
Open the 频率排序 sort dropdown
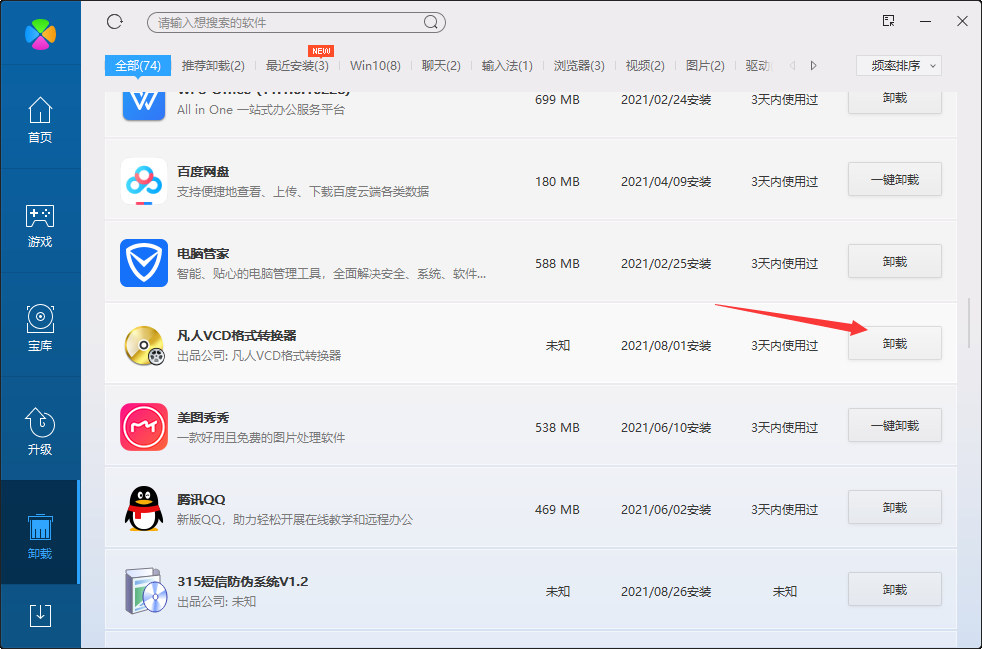click(x=899, y=66)
